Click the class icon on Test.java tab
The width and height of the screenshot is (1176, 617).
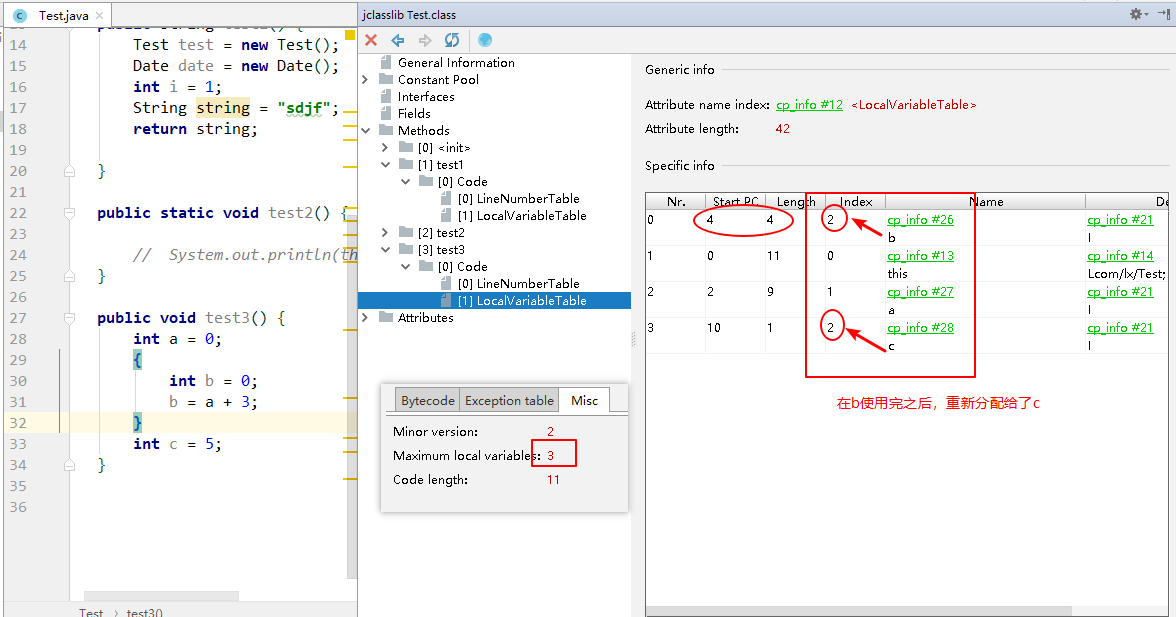[x=20, y=16]
